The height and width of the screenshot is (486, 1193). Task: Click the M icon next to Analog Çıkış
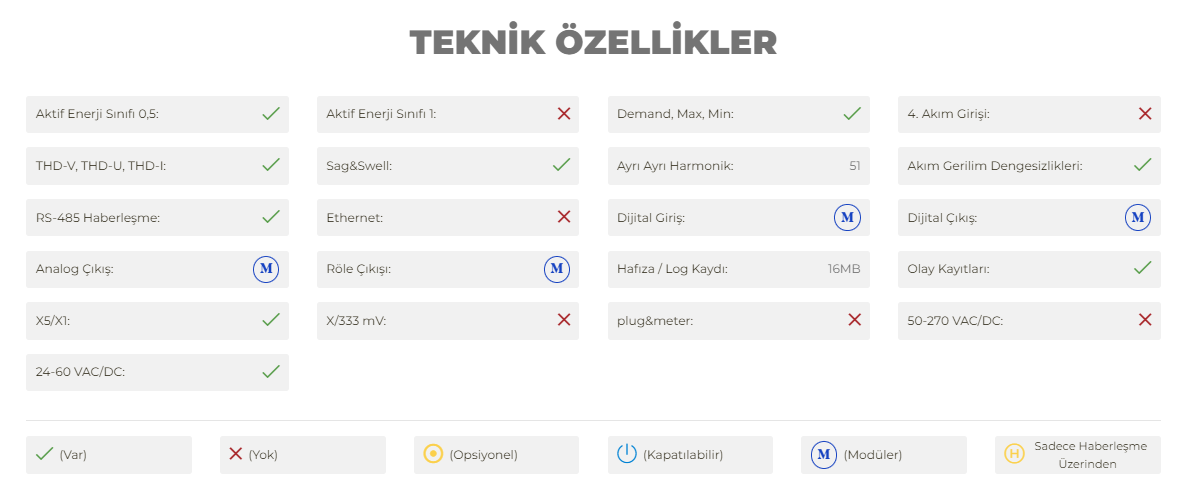[266, 269]
